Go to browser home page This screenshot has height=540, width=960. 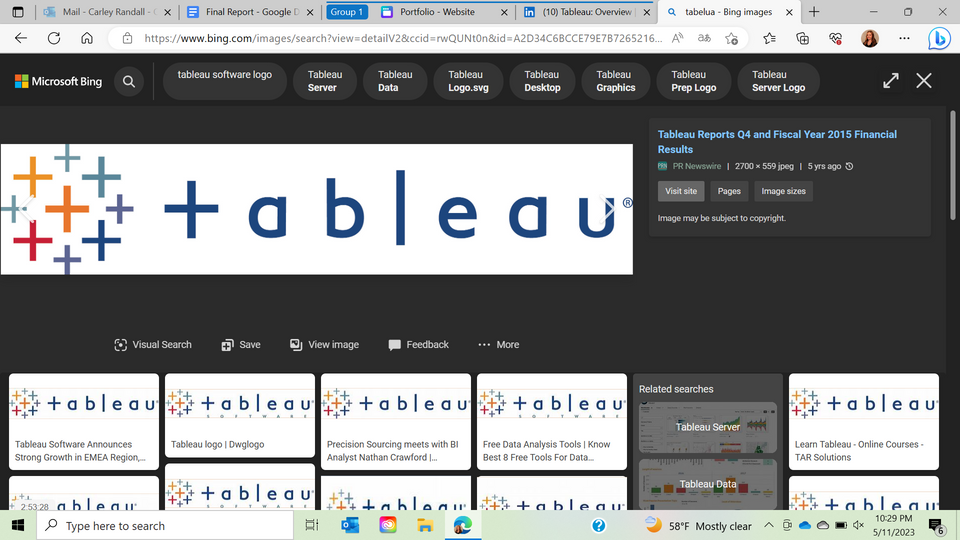click(x=87, y=38)
